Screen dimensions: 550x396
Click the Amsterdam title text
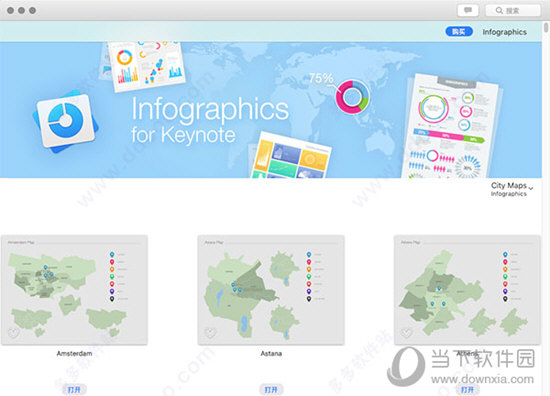(74, 353)
